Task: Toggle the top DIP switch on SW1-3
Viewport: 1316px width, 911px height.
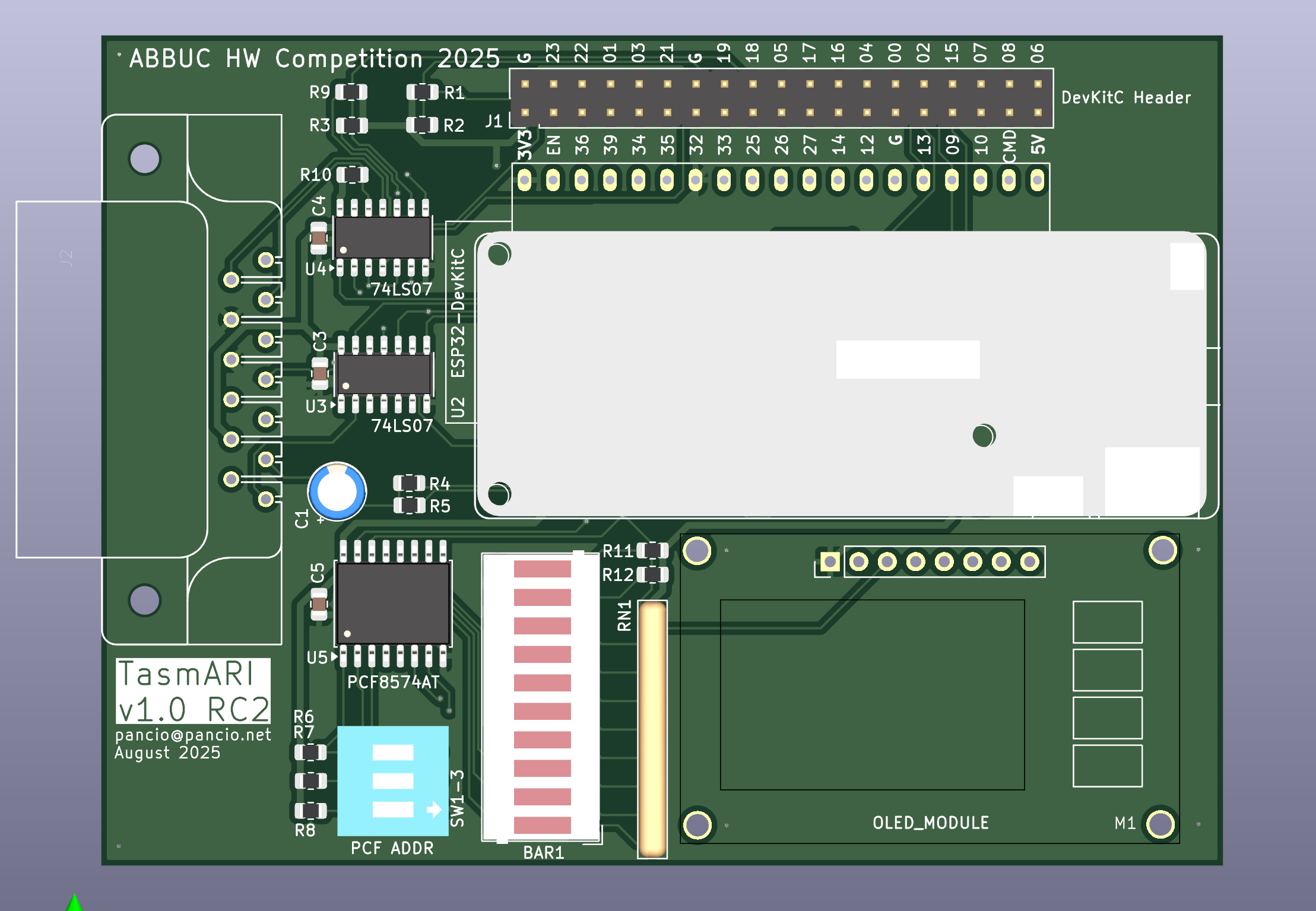Action: coord(393,752)
